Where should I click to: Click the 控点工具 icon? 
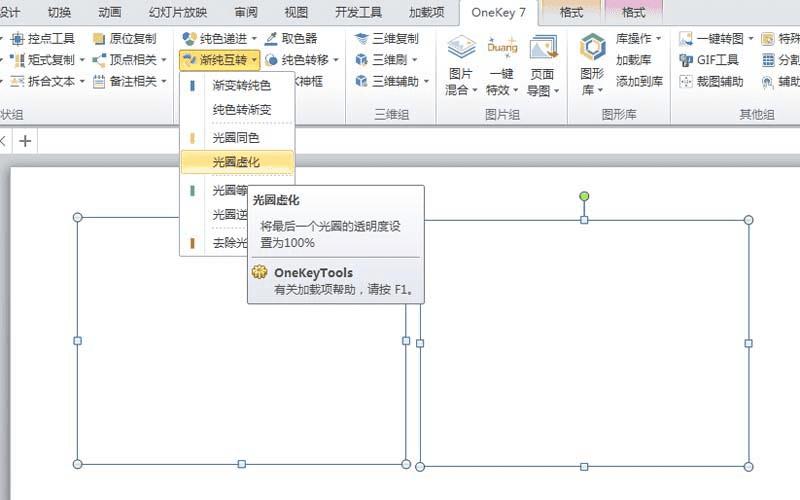(x=18, y=39)
